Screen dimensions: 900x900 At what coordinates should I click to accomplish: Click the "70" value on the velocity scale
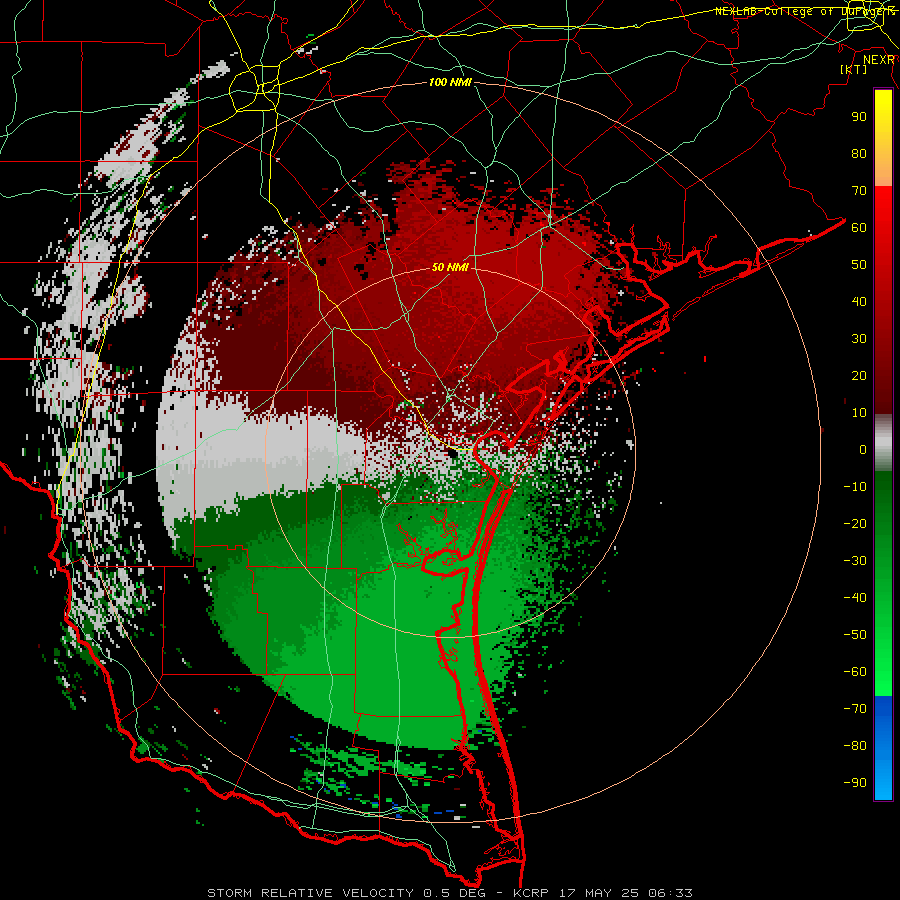point(859,191)
